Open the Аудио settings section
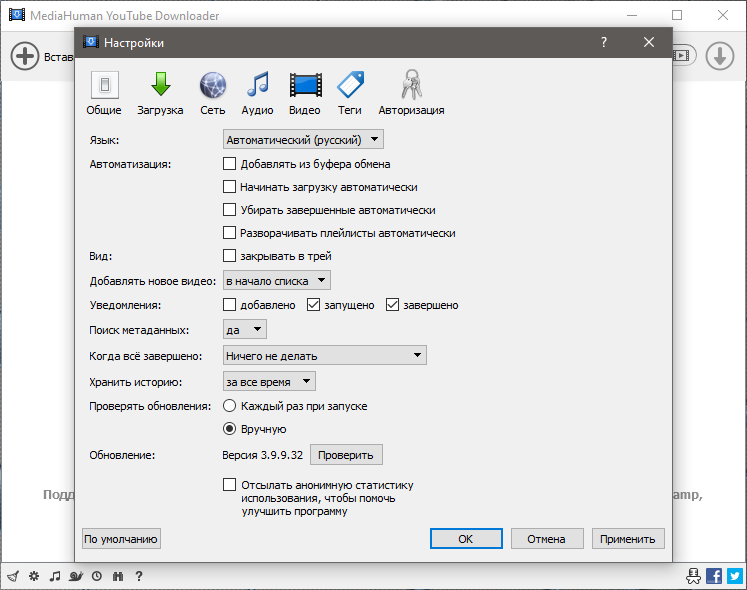747x590 pixels. coord(258,93)
